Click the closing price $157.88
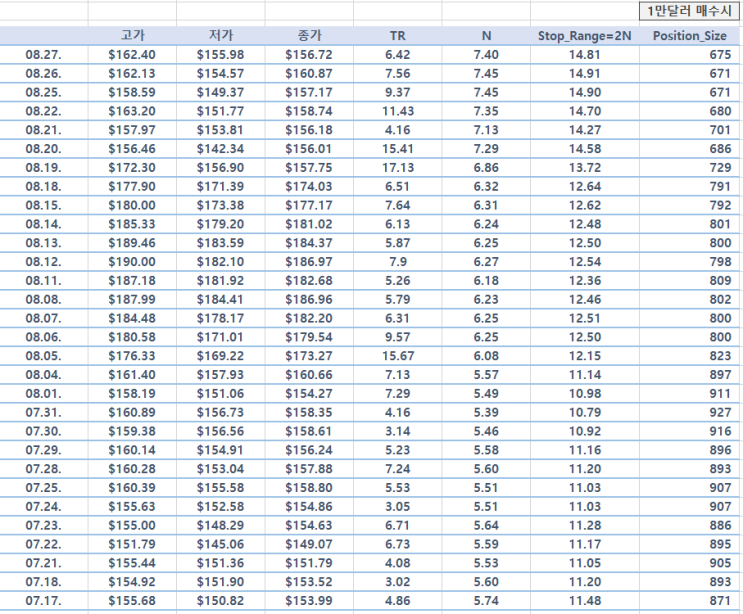This screenshot has width=743, height=614. (309, 469)
